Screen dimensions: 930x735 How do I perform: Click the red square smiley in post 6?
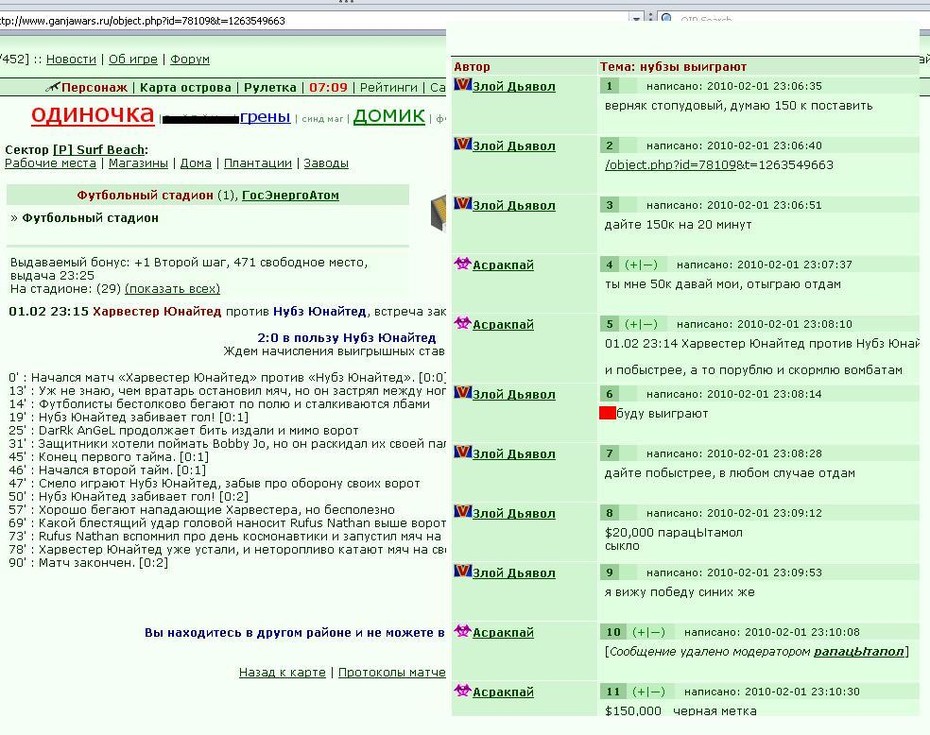607,413
